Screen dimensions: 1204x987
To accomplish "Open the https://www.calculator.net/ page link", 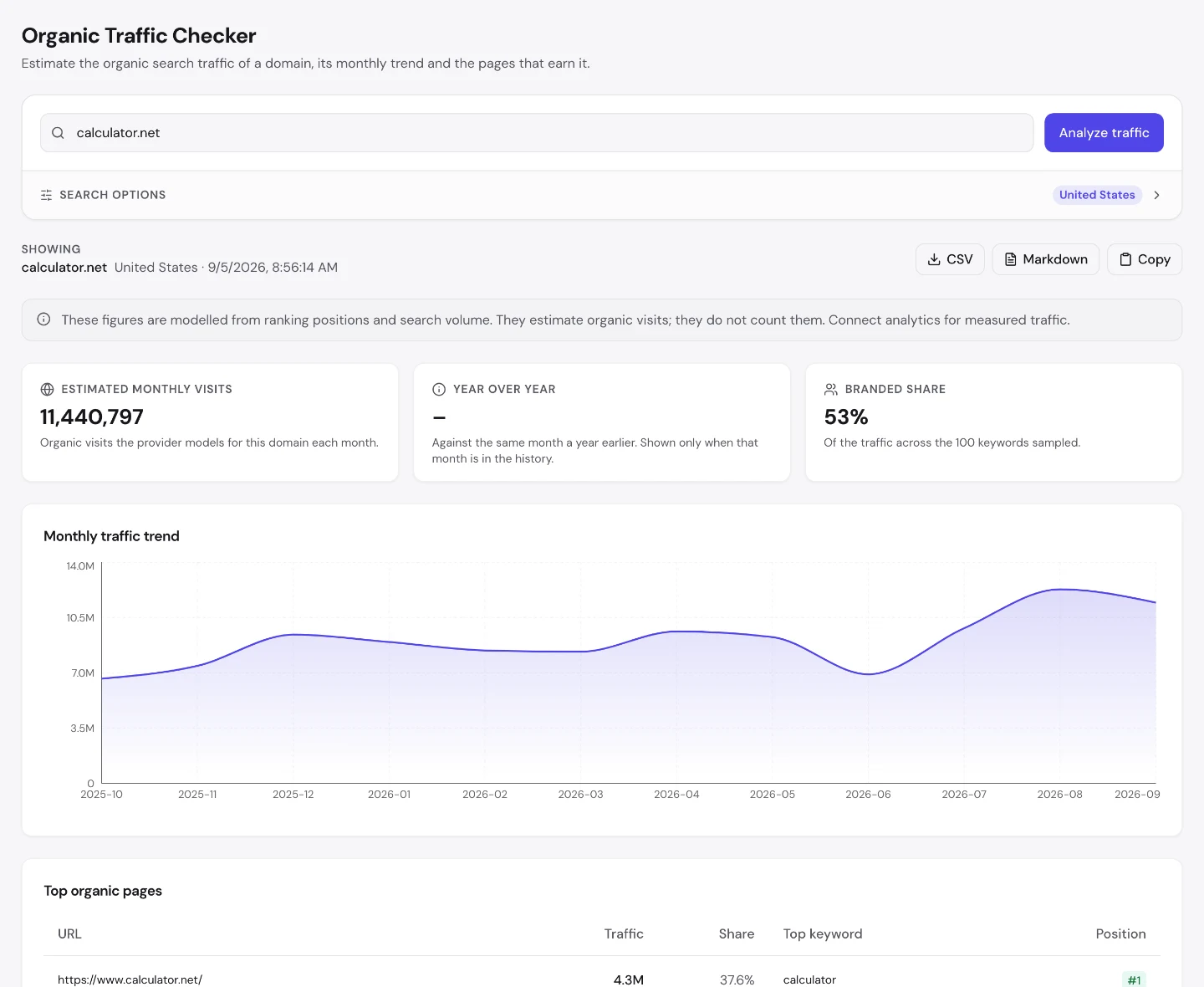I will click(x=130, y=979).
